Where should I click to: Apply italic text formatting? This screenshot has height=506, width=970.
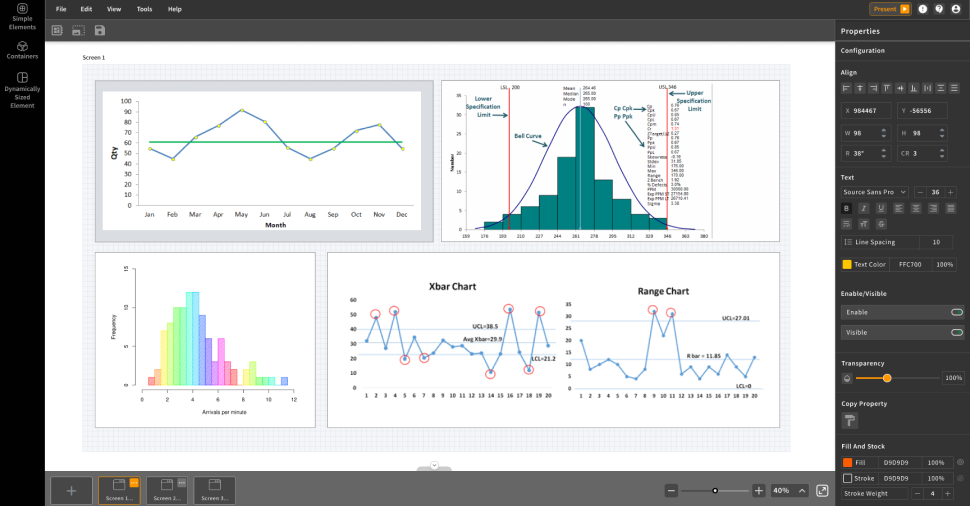coord(863,208)
